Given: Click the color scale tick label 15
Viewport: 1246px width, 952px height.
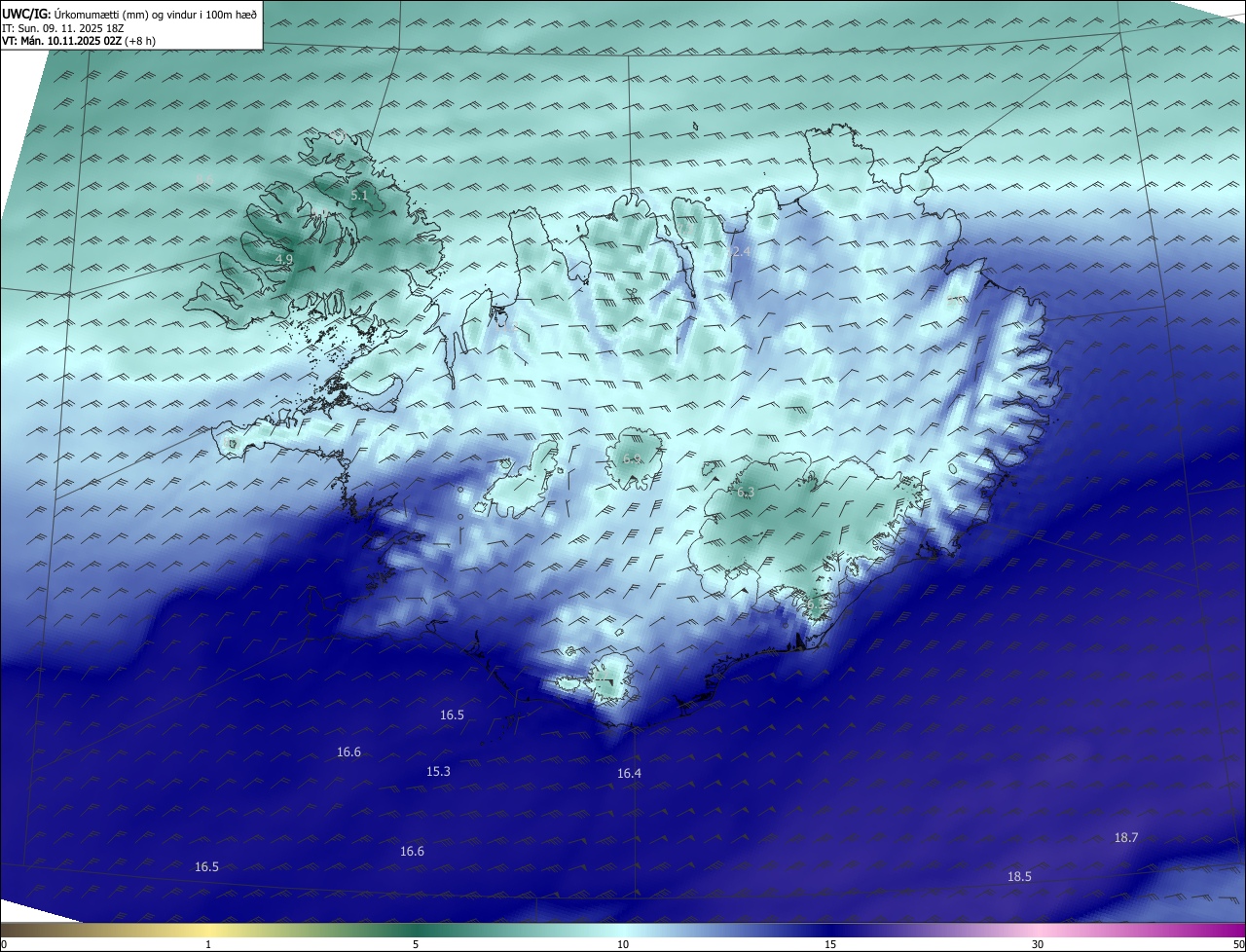Looking at the screenshot, I should click(x=830, y=944).
